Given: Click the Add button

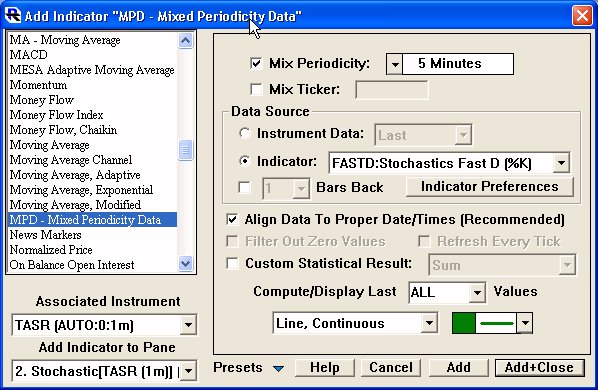Looking at the screenshot, I should pyautogui.click(x=458, y=368).
